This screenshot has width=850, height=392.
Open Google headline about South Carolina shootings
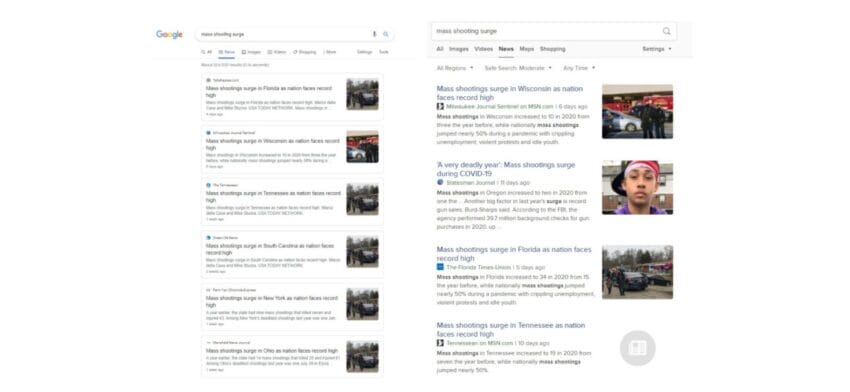[270, 249]
